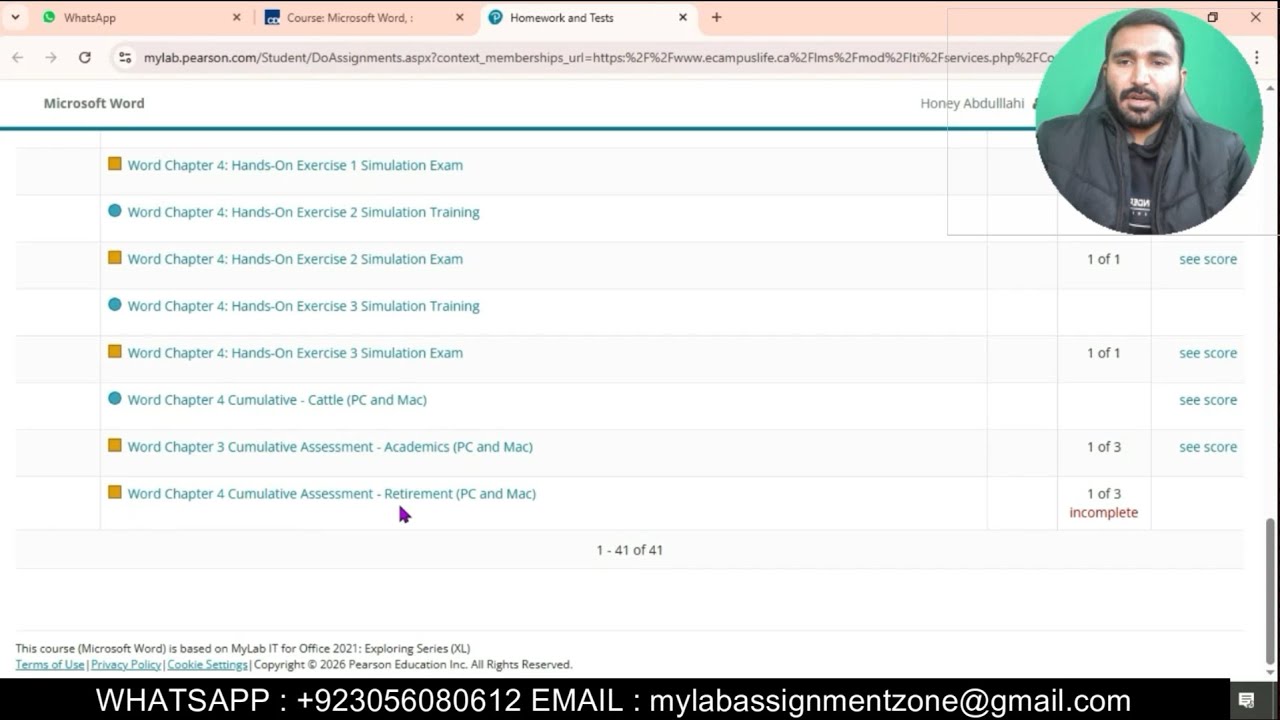Open Chapter 3 Cumulative Assessment - Academics
This screenshot has height=720, width=1280.
pyautogui.click(x=330, y=447)
